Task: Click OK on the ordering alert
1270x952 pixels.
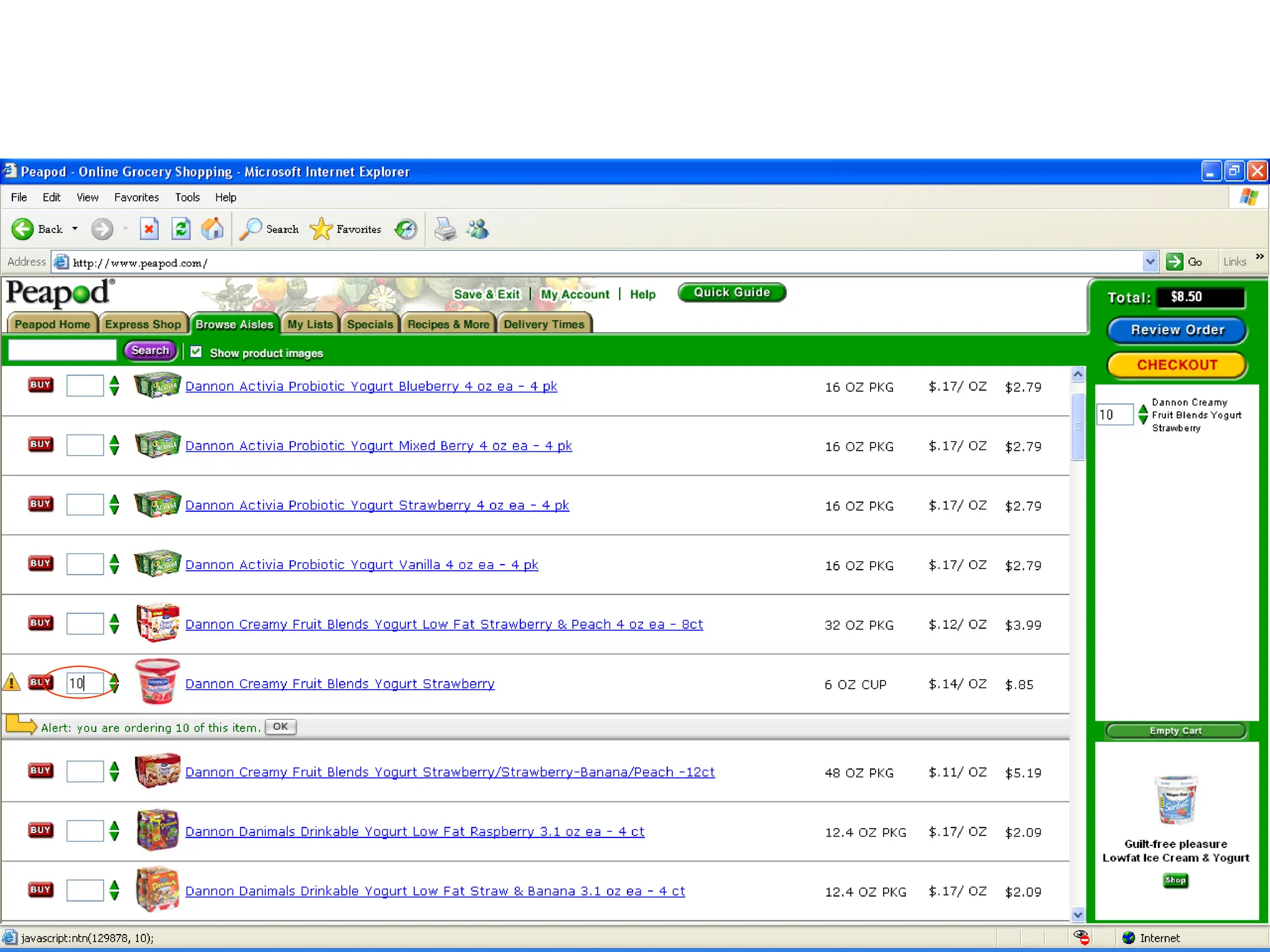Action: tap(280, 726)
